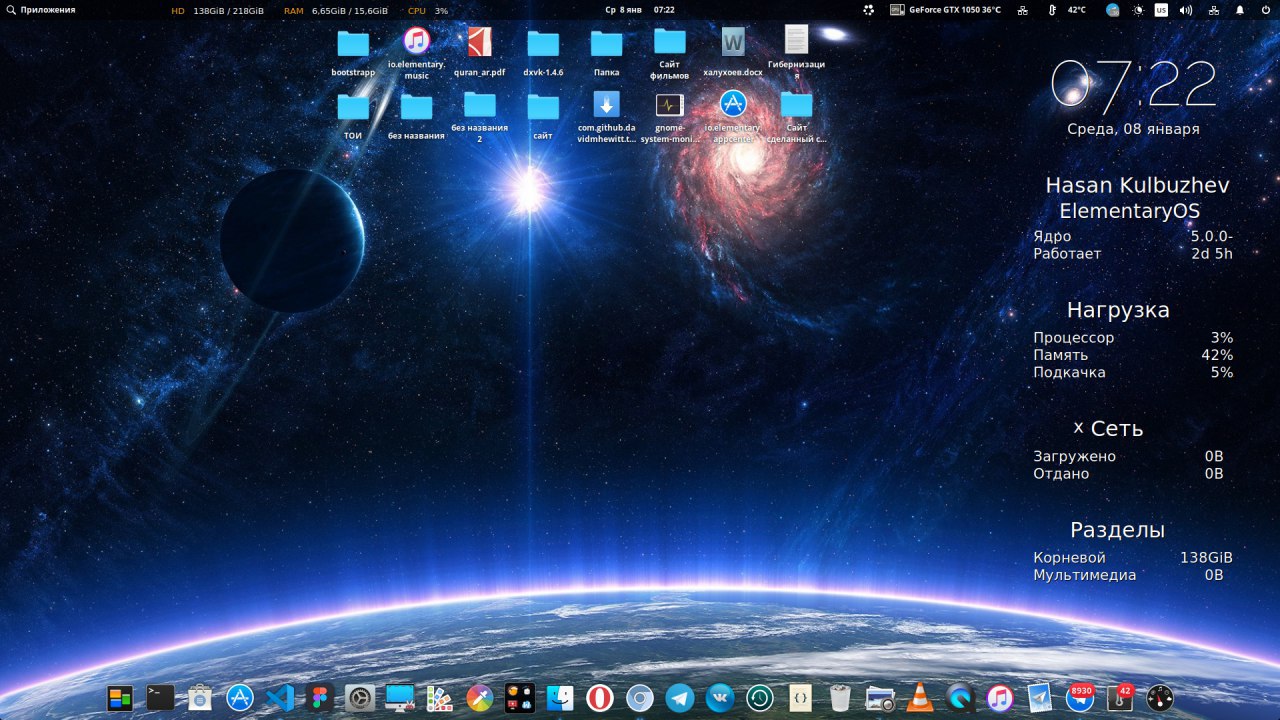Screen dimensions: 1280x720
Task: Open the Music app in dock
Action: pyautogui.click(x=1000, y=697)
